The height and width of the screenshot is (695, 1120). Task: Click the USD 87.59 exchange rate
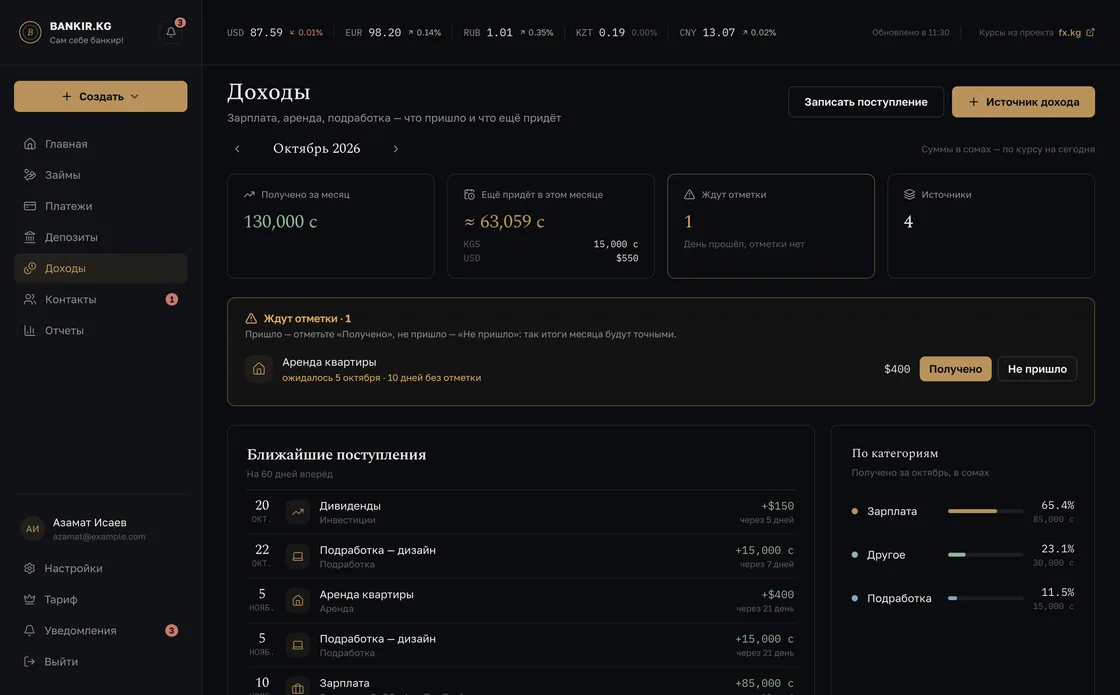click(x=275, y=32)
